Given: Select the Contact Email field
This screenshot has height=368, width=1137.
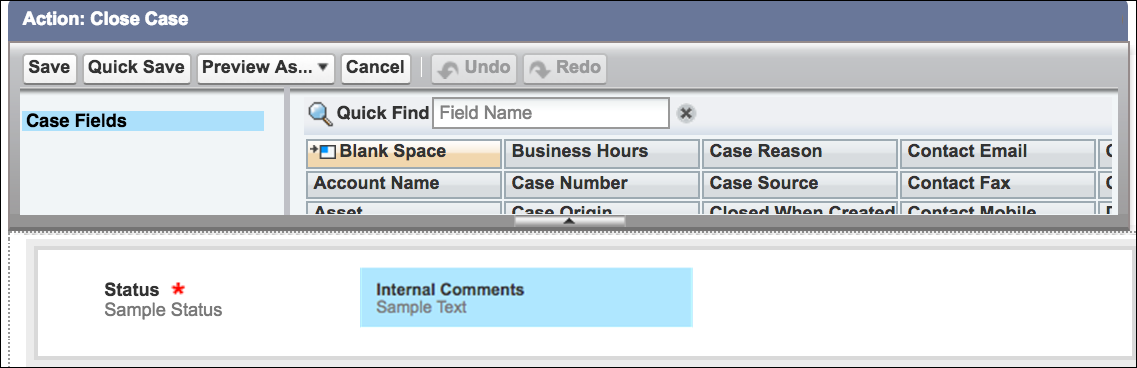Looking at the screenshot, I should [998, 153].
